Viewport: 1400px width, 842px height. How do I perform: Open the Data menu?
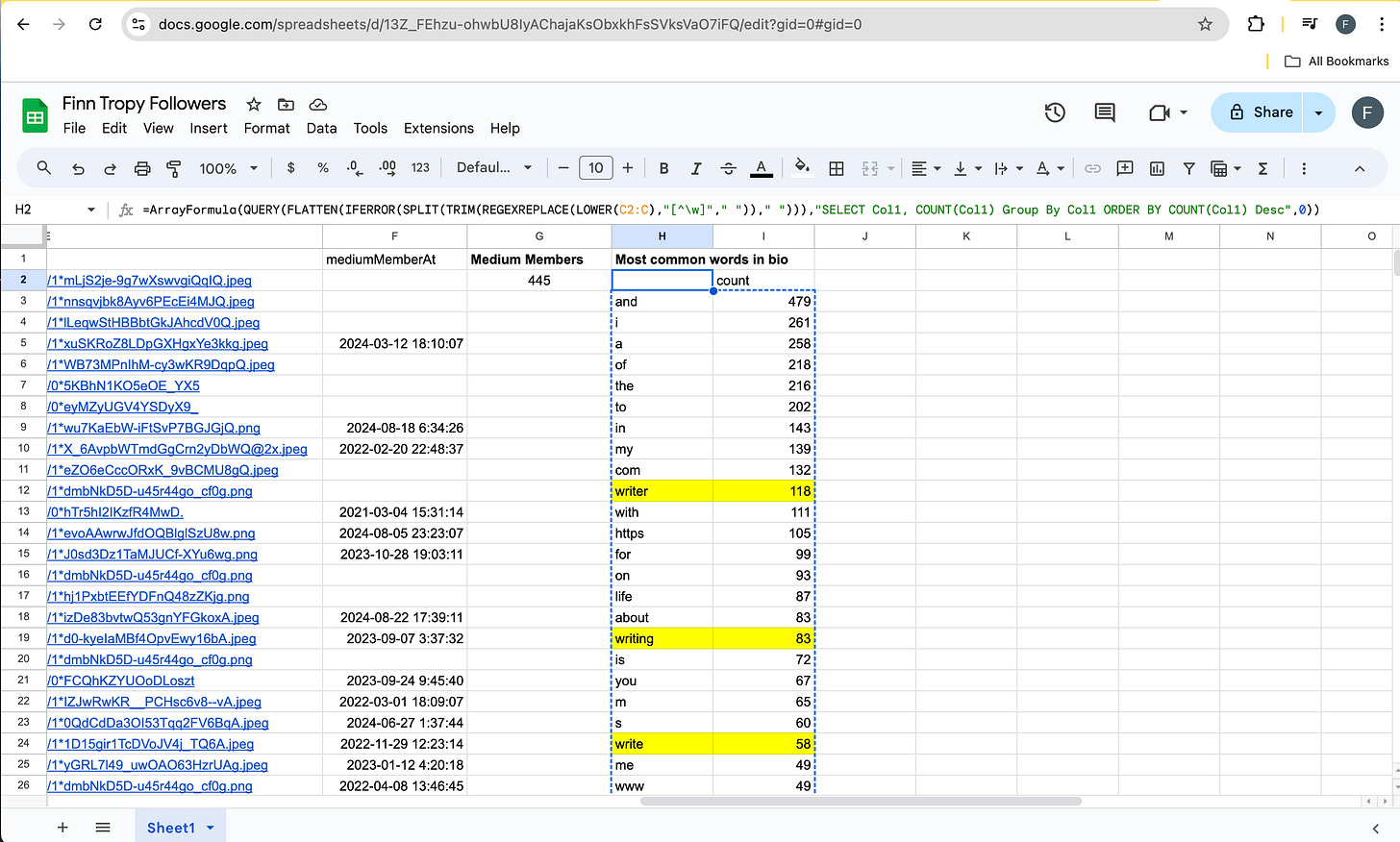coord(321,128)
